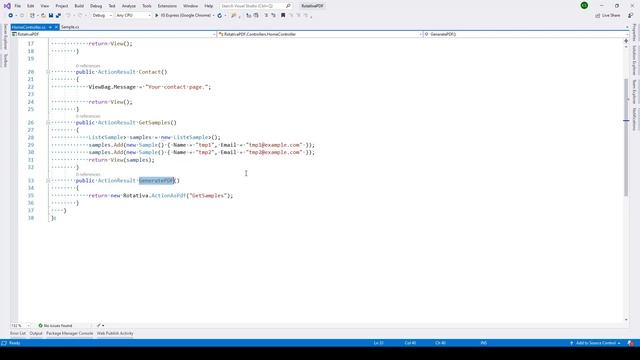640x360 pixels.
Task: Collapse the Contact method outline
Action: [x=48, y=72]
